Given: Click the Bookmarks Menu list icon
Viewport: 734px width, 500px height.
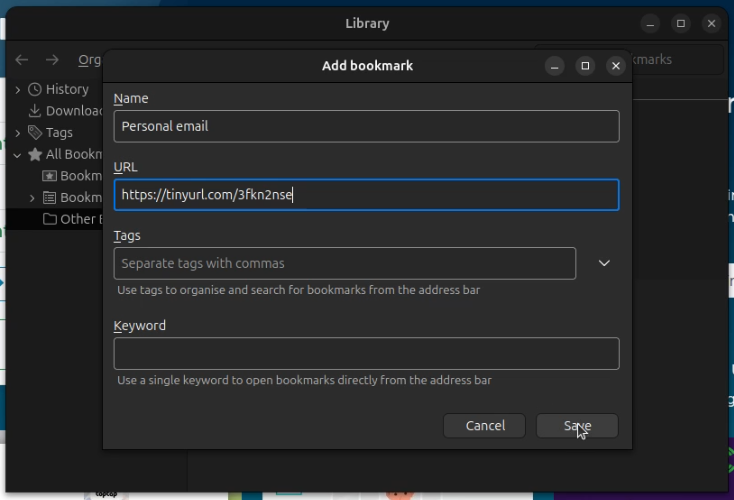Looking at the screenshot, I should coord(49,198).
